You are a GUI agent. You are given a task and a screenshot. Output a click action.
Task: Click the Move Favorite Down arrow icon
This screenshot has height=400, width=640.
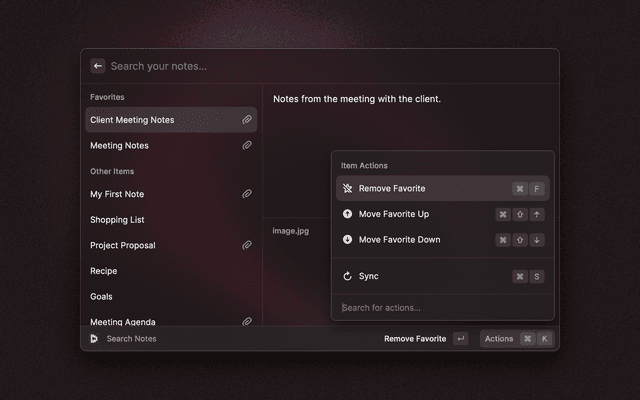347,240
